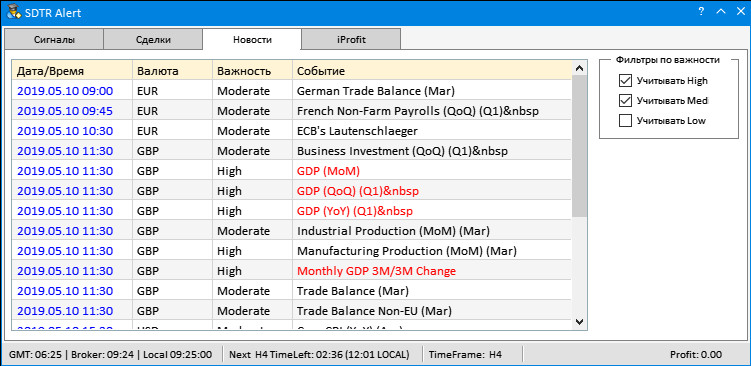Select the Monthly GDP 3M/3M Change row

pos(292,271)
